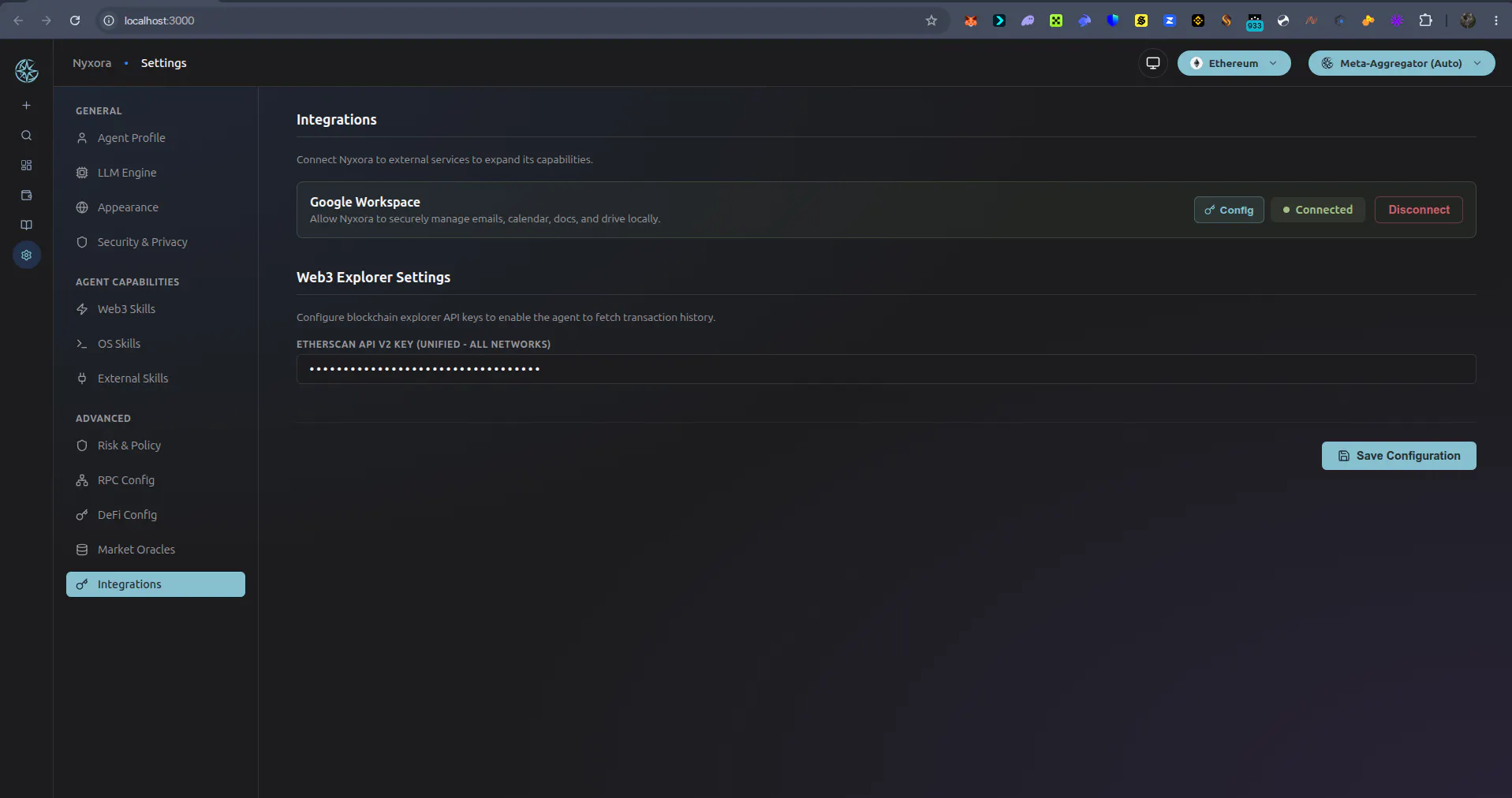
Task: Click Web3 Explorer Settings heading
Action: click(373, 278)
